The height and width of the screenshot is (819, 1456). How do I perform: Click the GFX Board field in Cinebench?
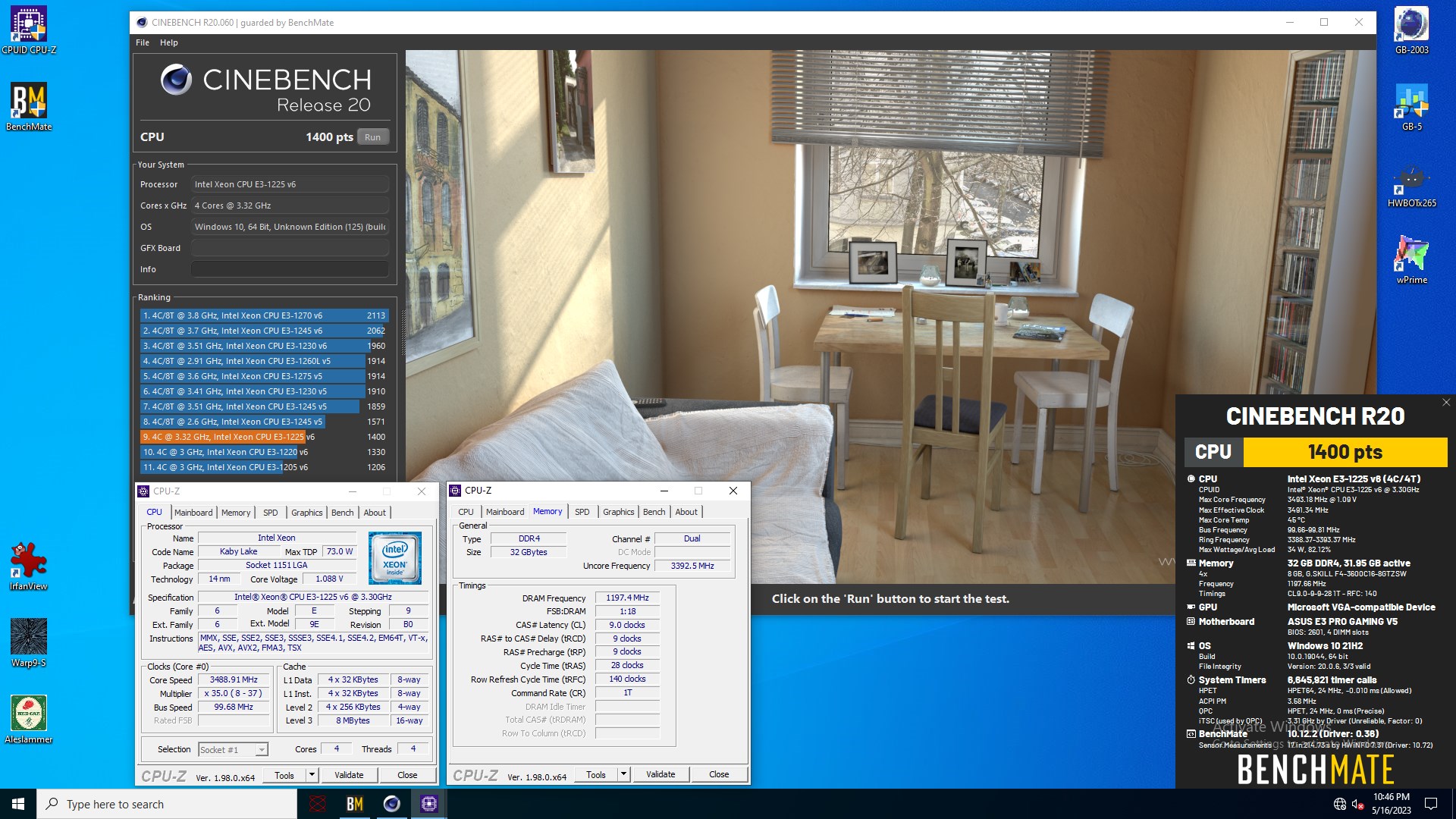290,248
